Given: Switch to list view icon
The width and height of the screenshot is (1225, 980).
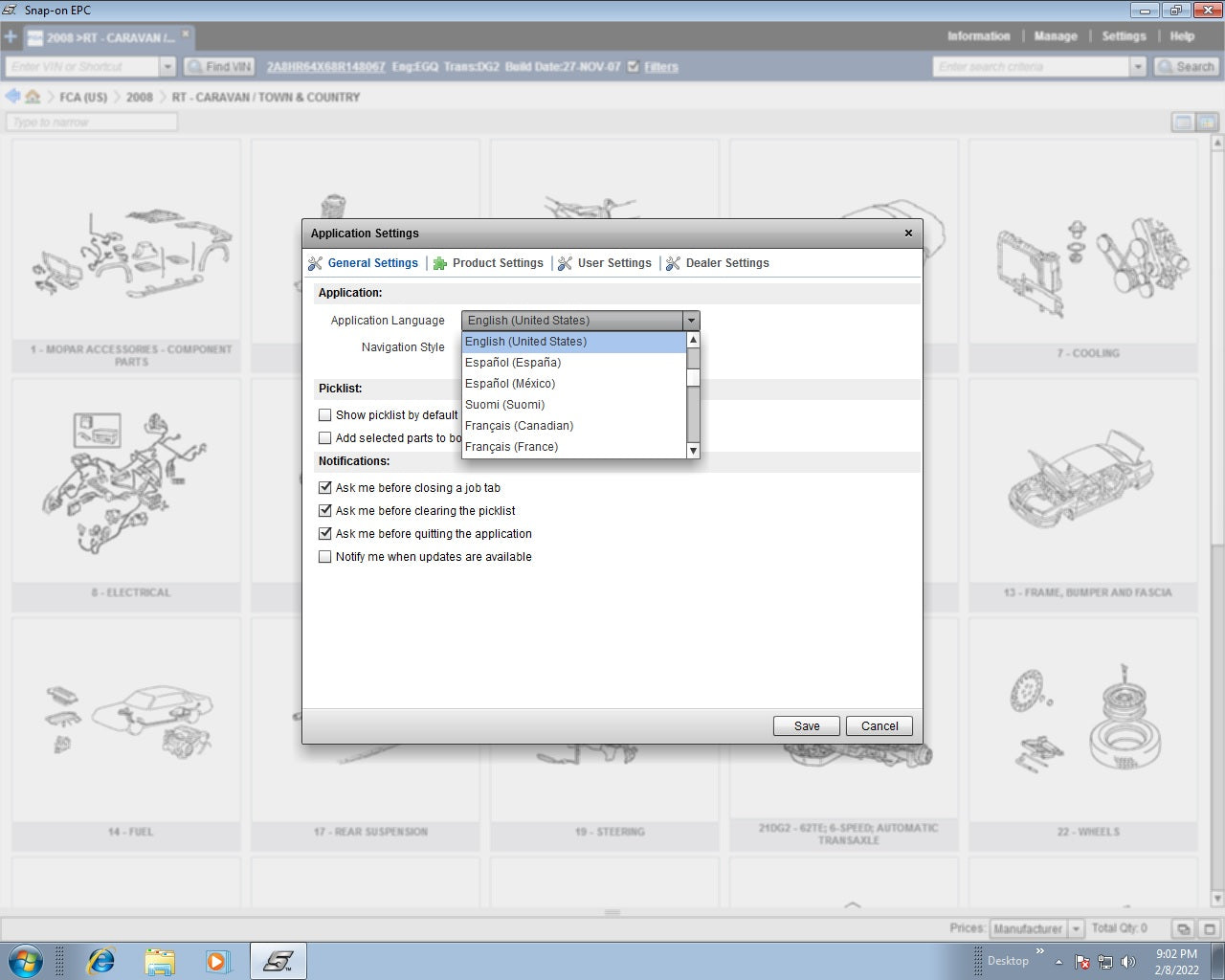Looking at the screenshot, I should (1183, 122).
